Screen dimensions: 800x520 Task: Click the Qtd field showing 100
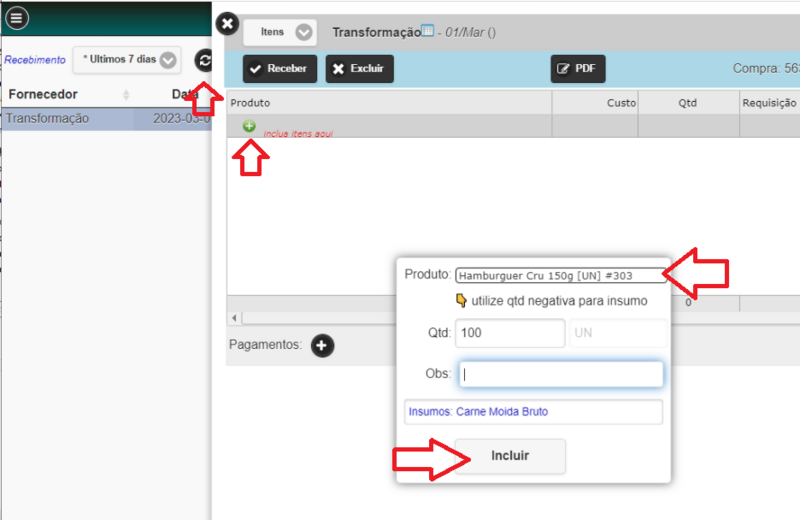pos(510,333)
